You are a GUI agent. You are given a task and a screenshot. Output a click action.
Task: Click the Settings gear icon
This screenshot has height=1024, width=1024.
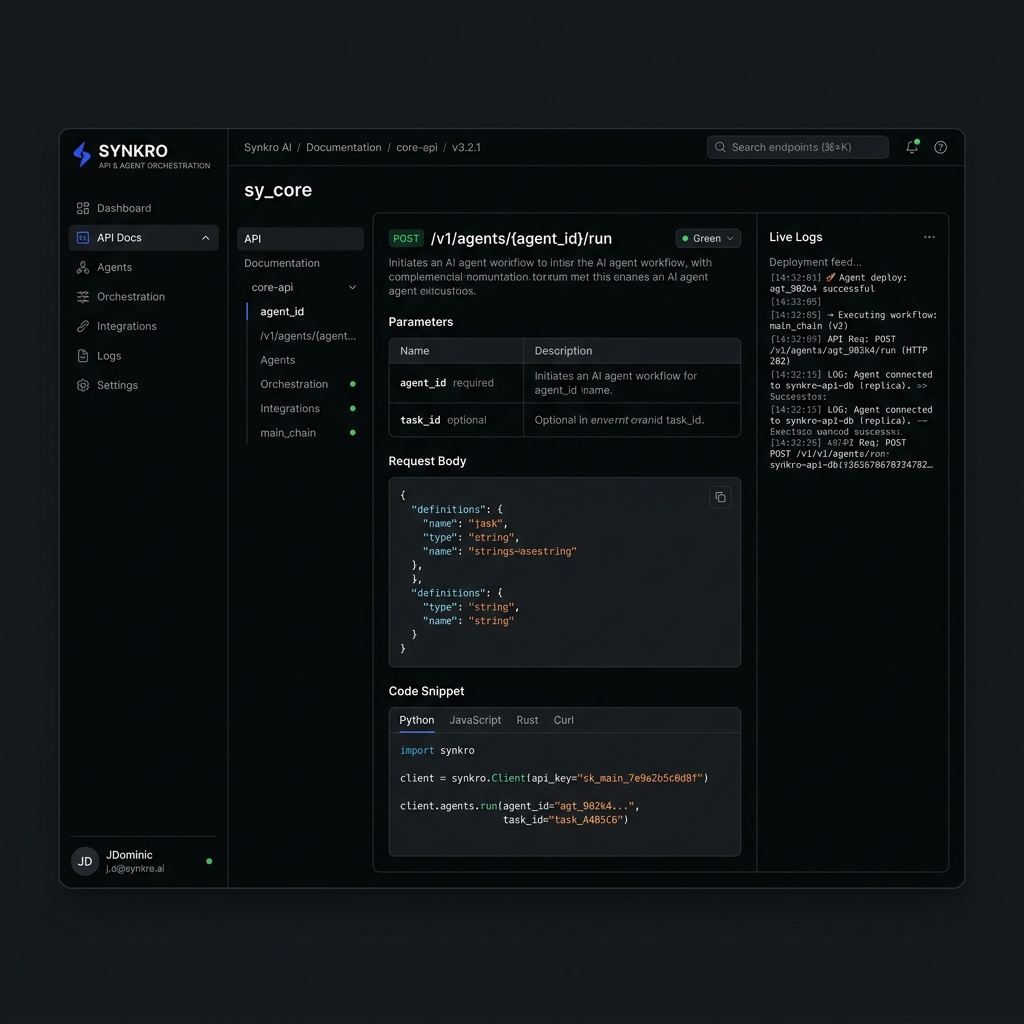[83, 385]
